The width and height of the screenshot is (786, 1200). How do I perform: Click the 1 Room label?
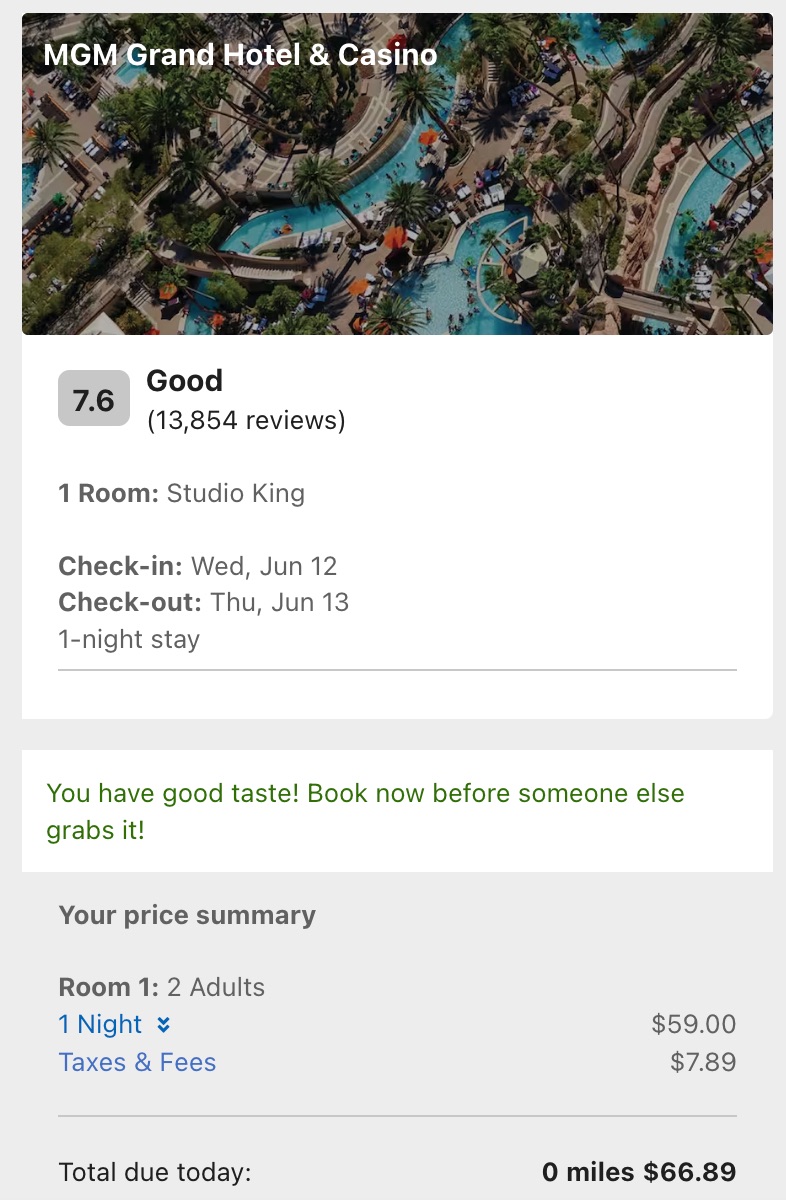[x=108, y=493]
